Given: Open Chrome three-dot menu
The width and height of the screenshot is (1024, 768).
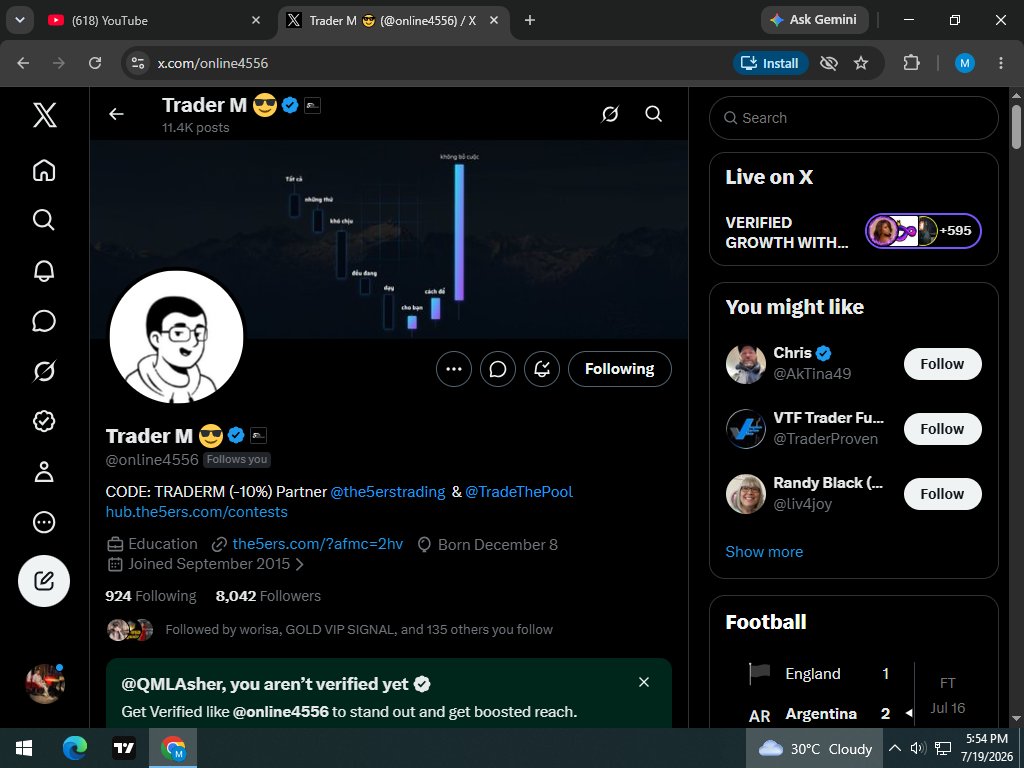Looking at the screenshot, I should 1000,63.
